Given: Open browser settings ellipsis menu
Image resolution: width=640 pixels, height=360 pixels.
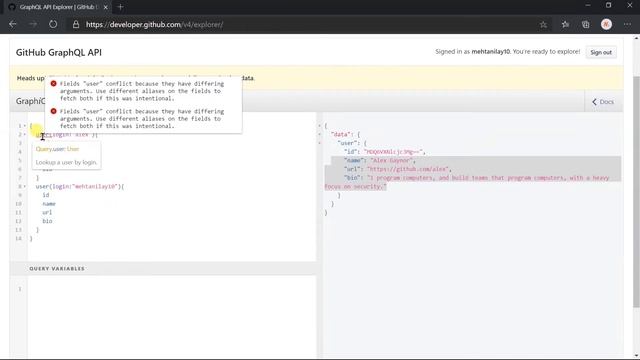Looking at the screenshot, I should click(627, 24).
